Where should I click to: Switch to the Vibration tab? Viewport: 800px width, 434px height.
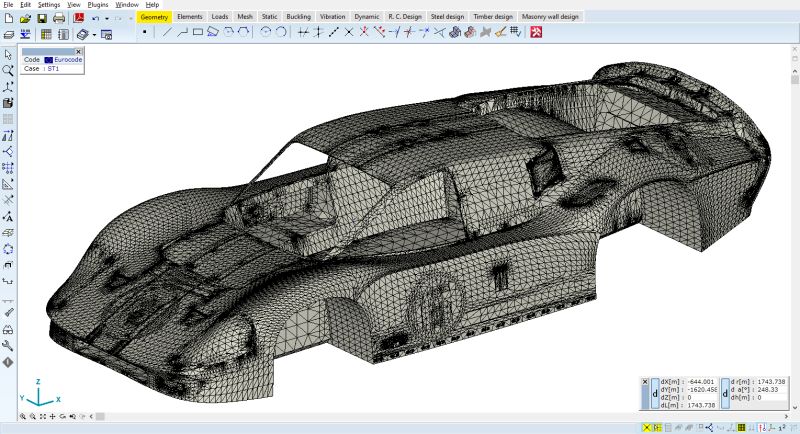click(x=333, y=17)
